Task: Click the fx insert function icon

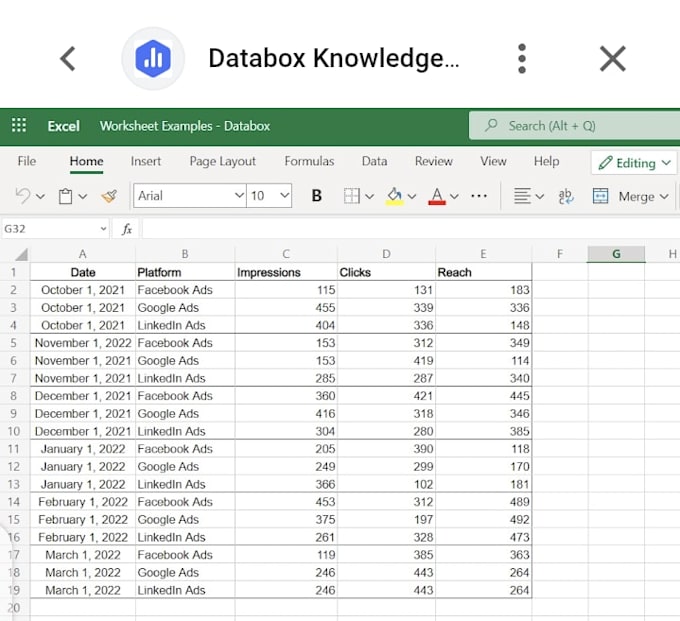Action: point(127,229)
